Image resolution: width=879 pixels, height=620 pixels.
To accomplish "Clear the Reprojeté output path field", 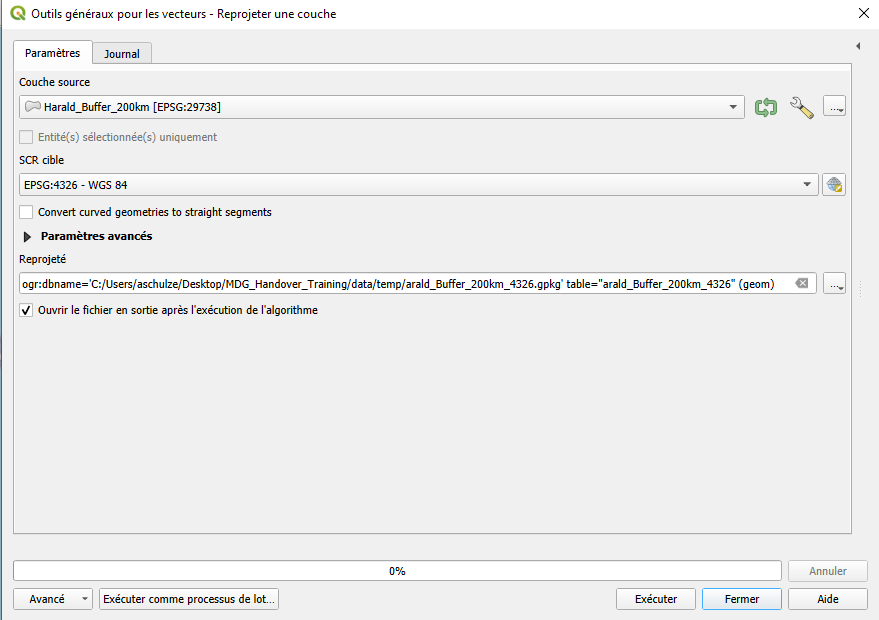I will tap(802, 284).
